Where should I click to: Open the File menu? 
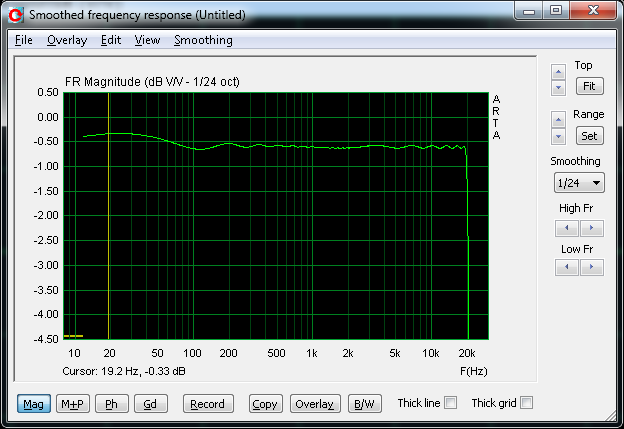[x=23, y=40]
